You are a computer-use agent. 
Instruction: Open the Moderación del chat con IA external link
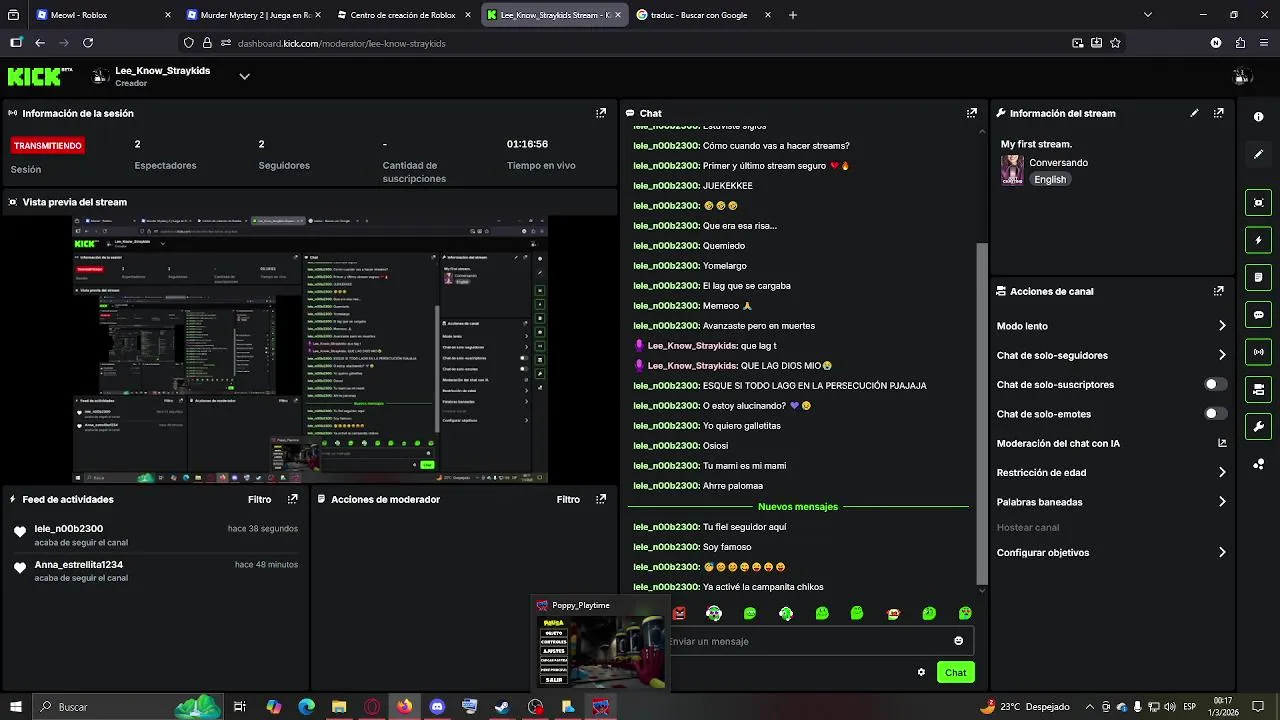[x=1222, y=443]
